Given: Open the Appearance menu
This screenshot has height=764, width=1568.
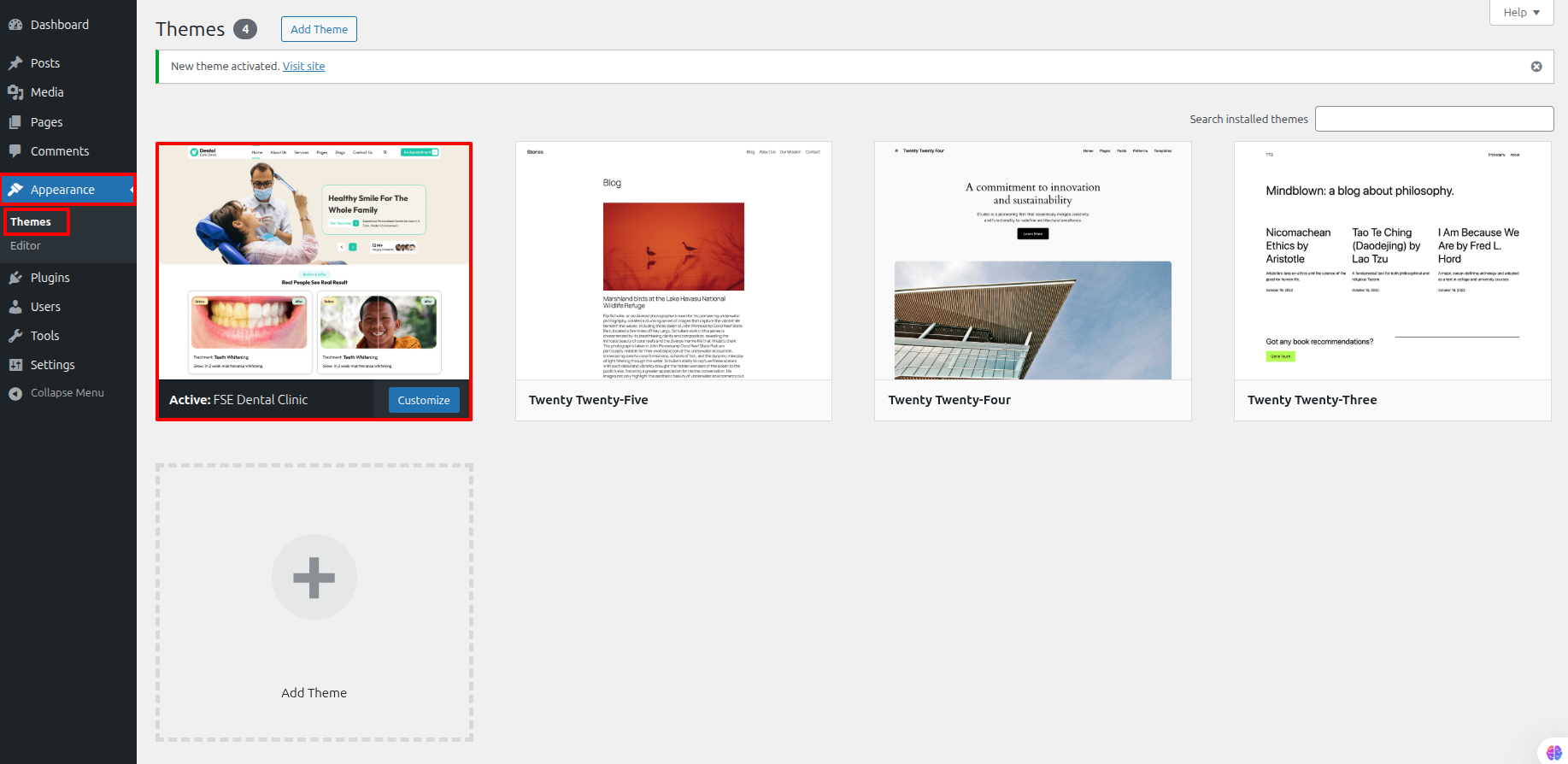Looking at the screenshot, I should [x=62, y=190].
